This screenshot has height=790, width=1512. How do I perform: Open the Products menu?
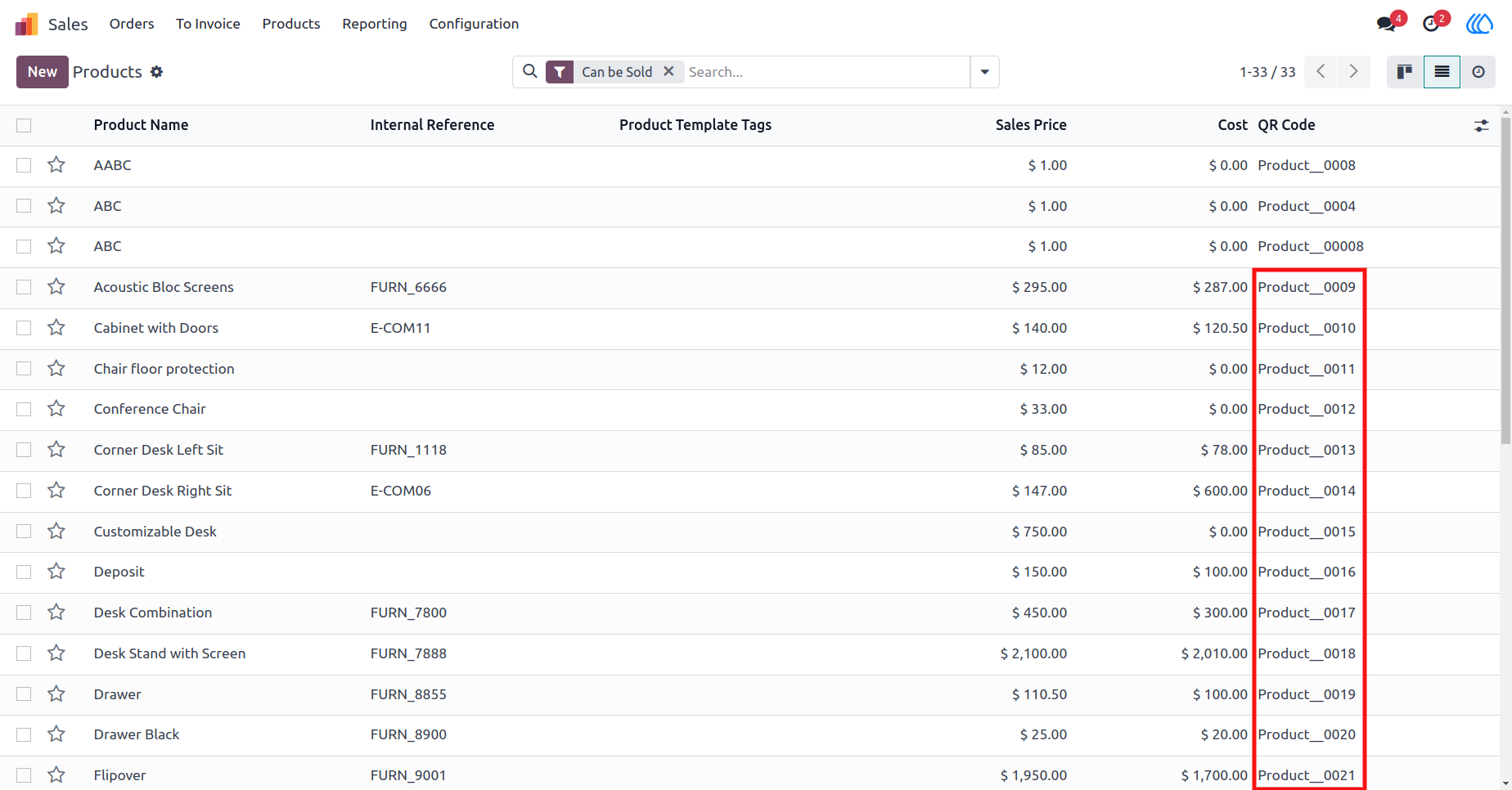pos(291,24)
